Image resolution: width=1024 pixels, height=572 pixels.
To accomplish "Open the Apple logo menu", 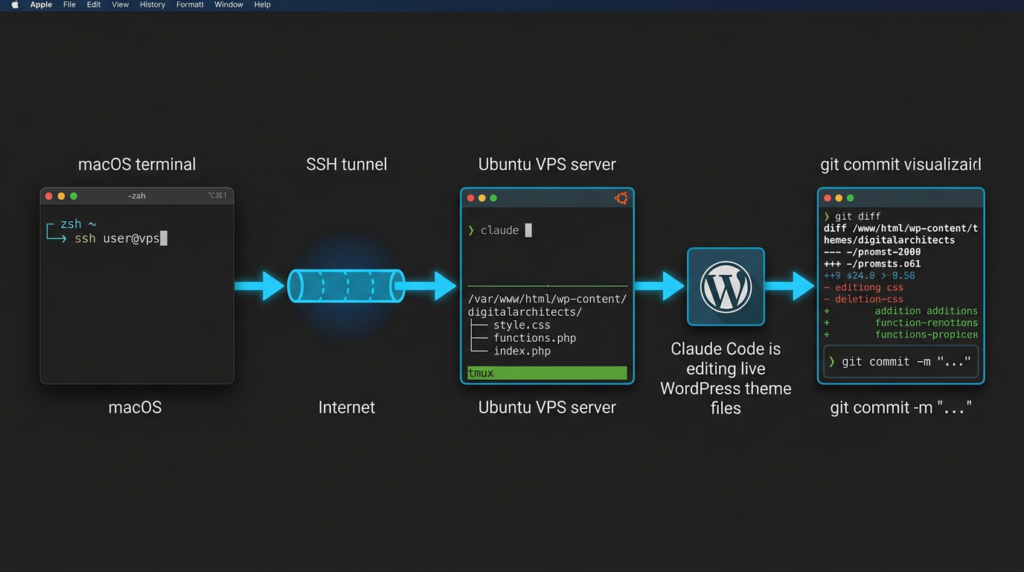I will tap(14, 5).
